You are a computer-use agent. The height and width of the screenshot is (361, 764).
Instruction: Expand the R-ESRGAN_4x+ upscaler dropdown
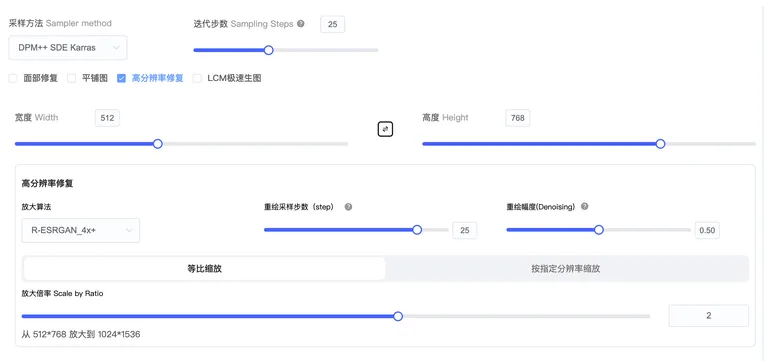click(x=81, y=230)
